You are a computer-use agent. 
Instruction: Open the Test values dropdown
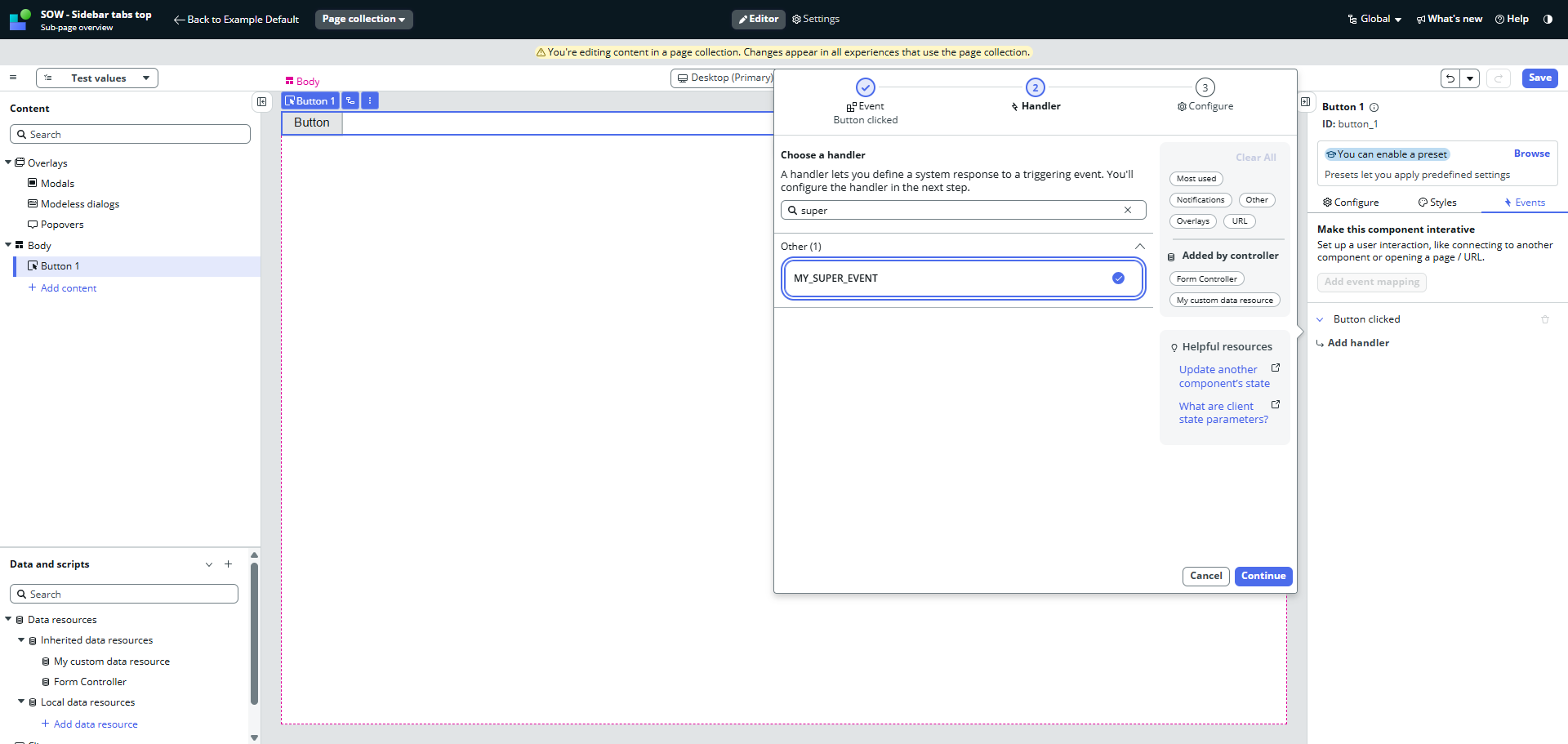(97, 78)
